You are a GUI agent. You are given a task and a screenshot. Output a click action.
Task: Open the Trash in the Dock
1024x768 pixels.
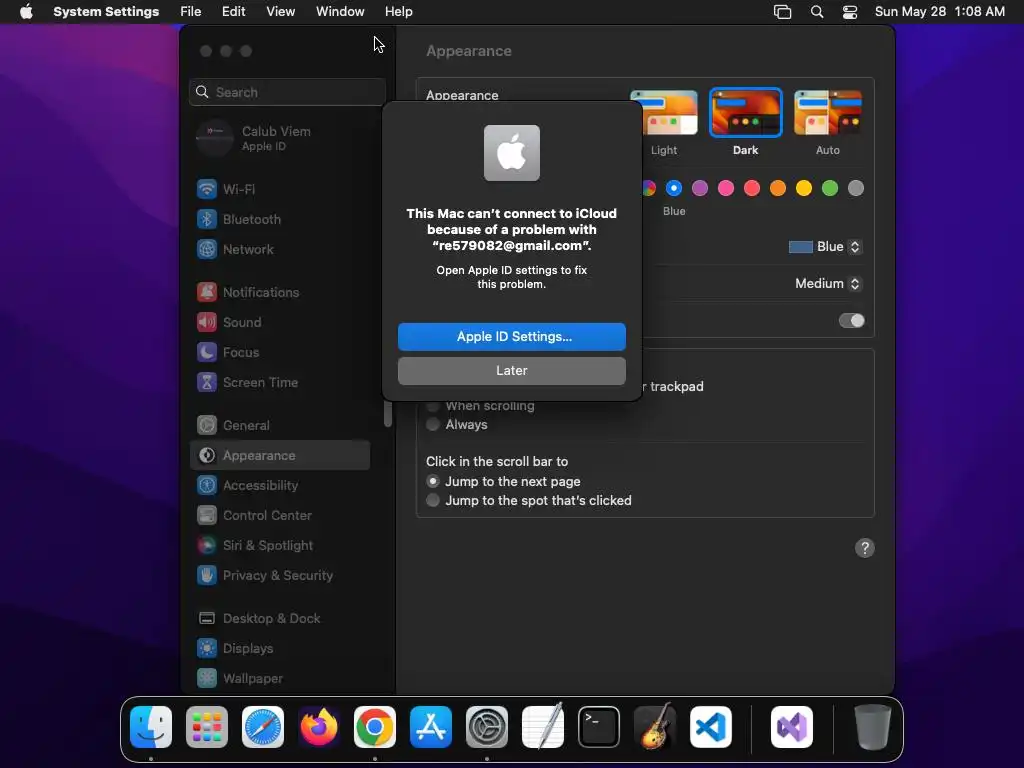(872, 727)
